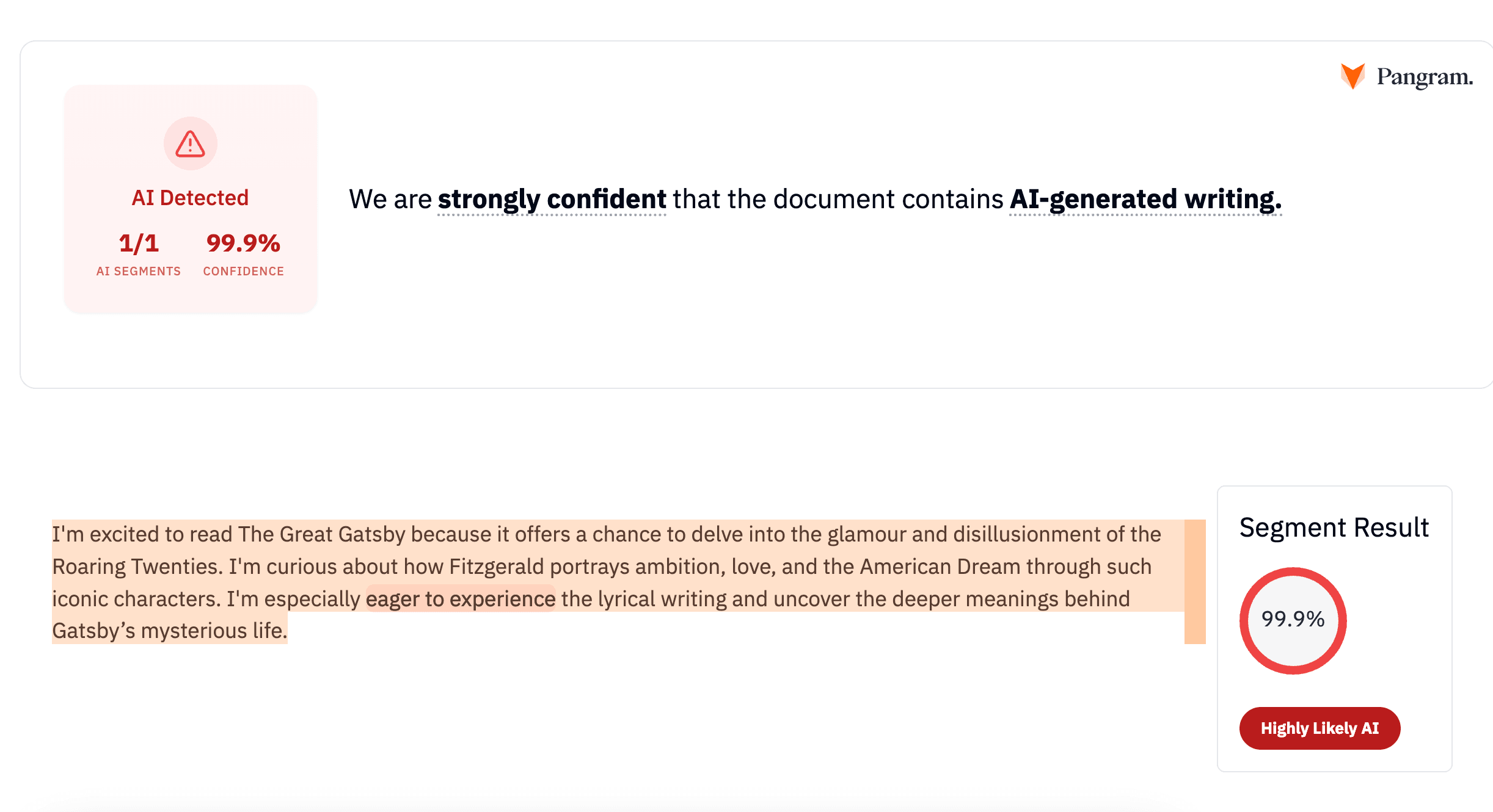The image size is (1493, 812).
Task: Click the dotted-underlined "strongly confident" phrase
Action: point(552,199)
